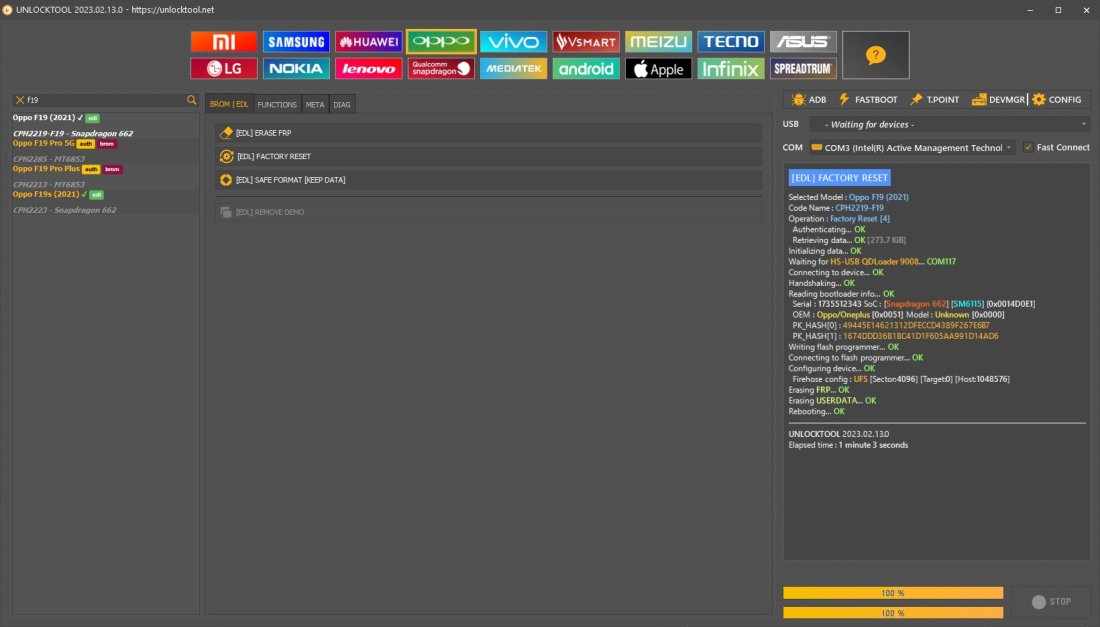The image size is (1100, 627).
Task: Select the Infinix brand logo
Action: (x=730, y=69)
